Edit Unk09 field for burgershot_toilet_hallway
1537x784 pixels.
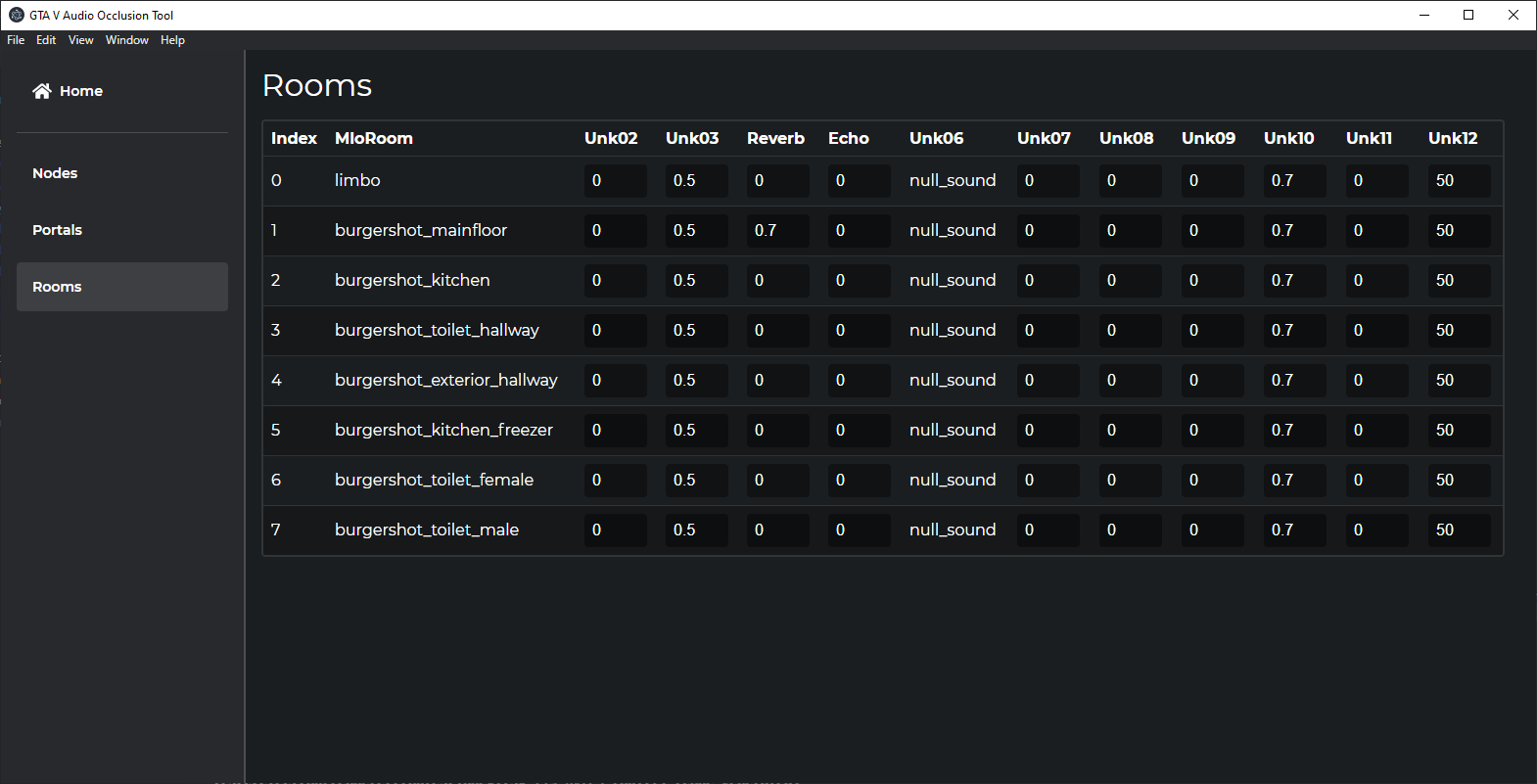[1212, 331]
